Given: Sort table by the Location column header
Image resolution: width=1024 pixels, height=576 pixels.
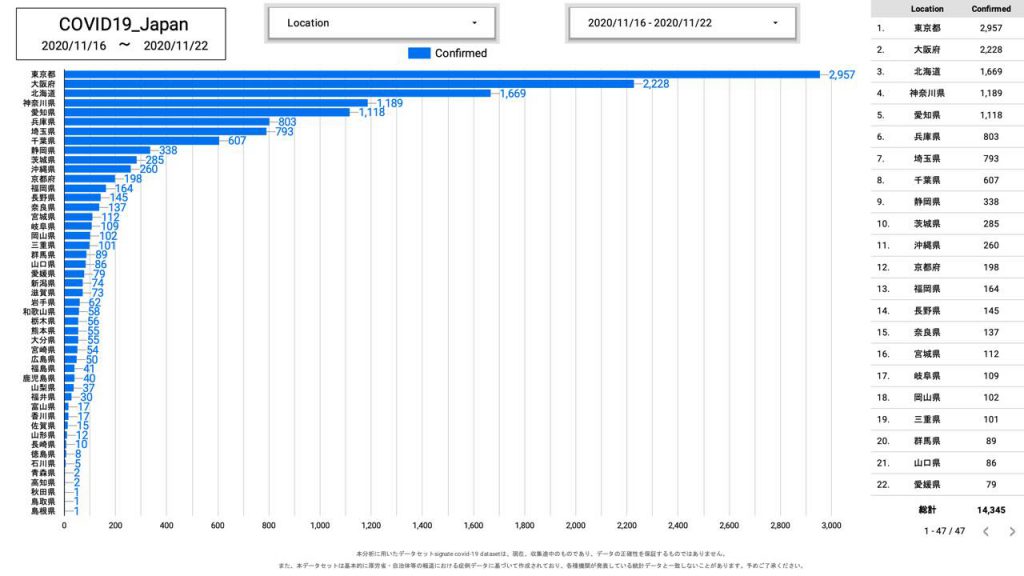Looking at the screenshot, I should [x=927, y=9].
